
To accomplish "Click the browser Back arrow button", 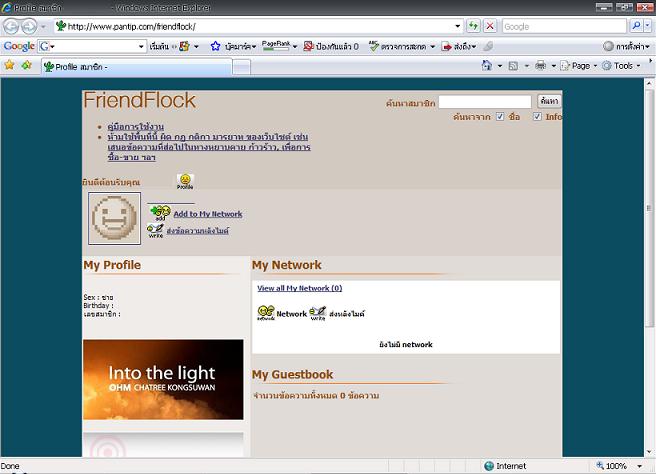I will click(12, 27).
